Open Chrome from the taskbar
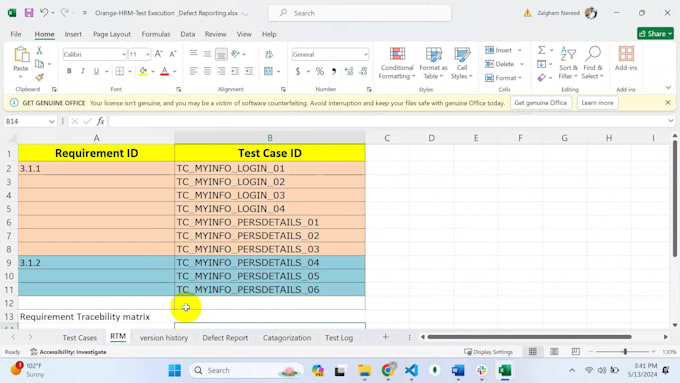680x383 pixels. point(388,370)
